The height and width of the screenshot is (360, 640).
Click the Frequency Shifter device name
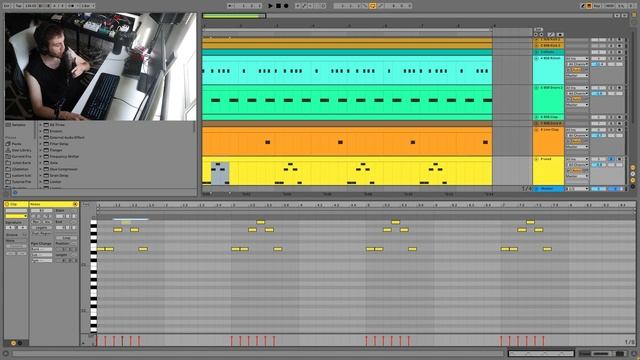64,156
